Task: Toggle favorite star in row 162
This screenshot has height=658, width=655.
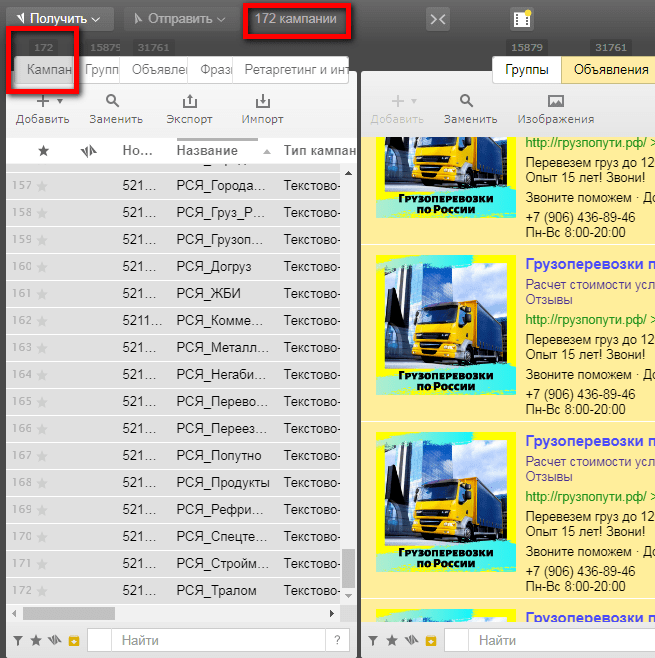Action: coord(42,321)
